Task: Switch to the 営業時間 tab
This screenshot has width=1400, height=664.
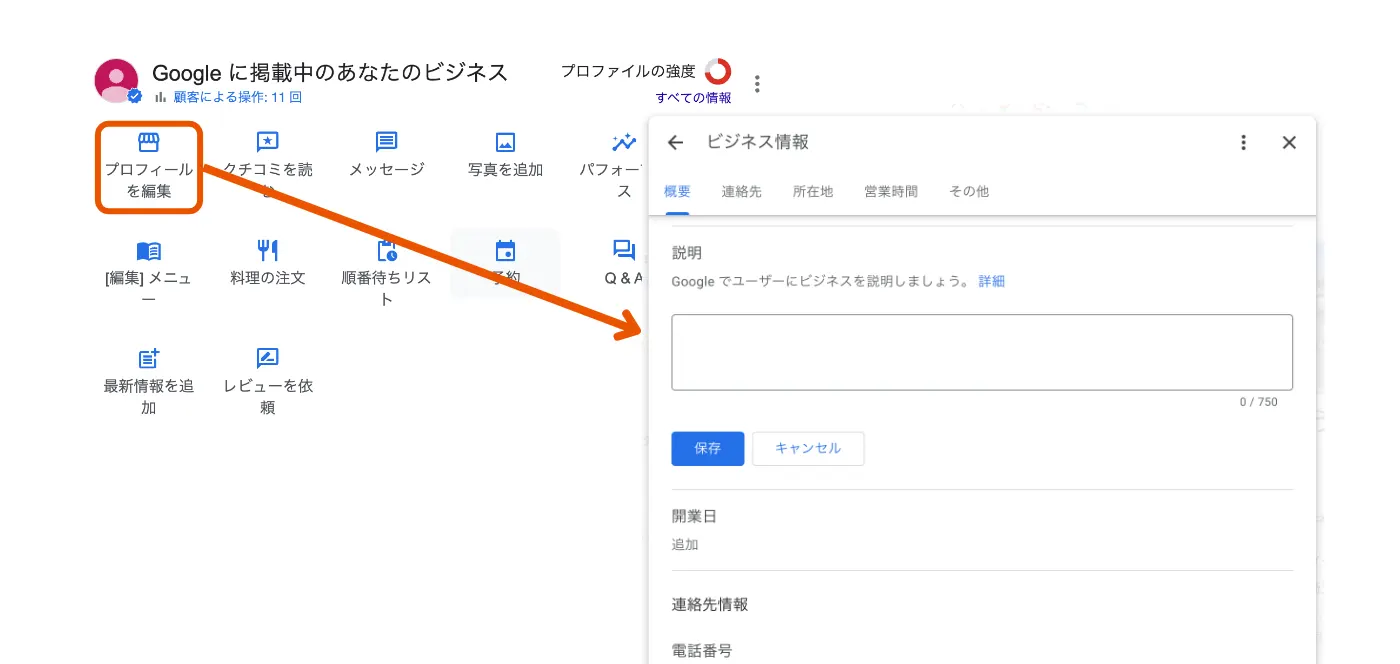Action: tap(891, 191)
